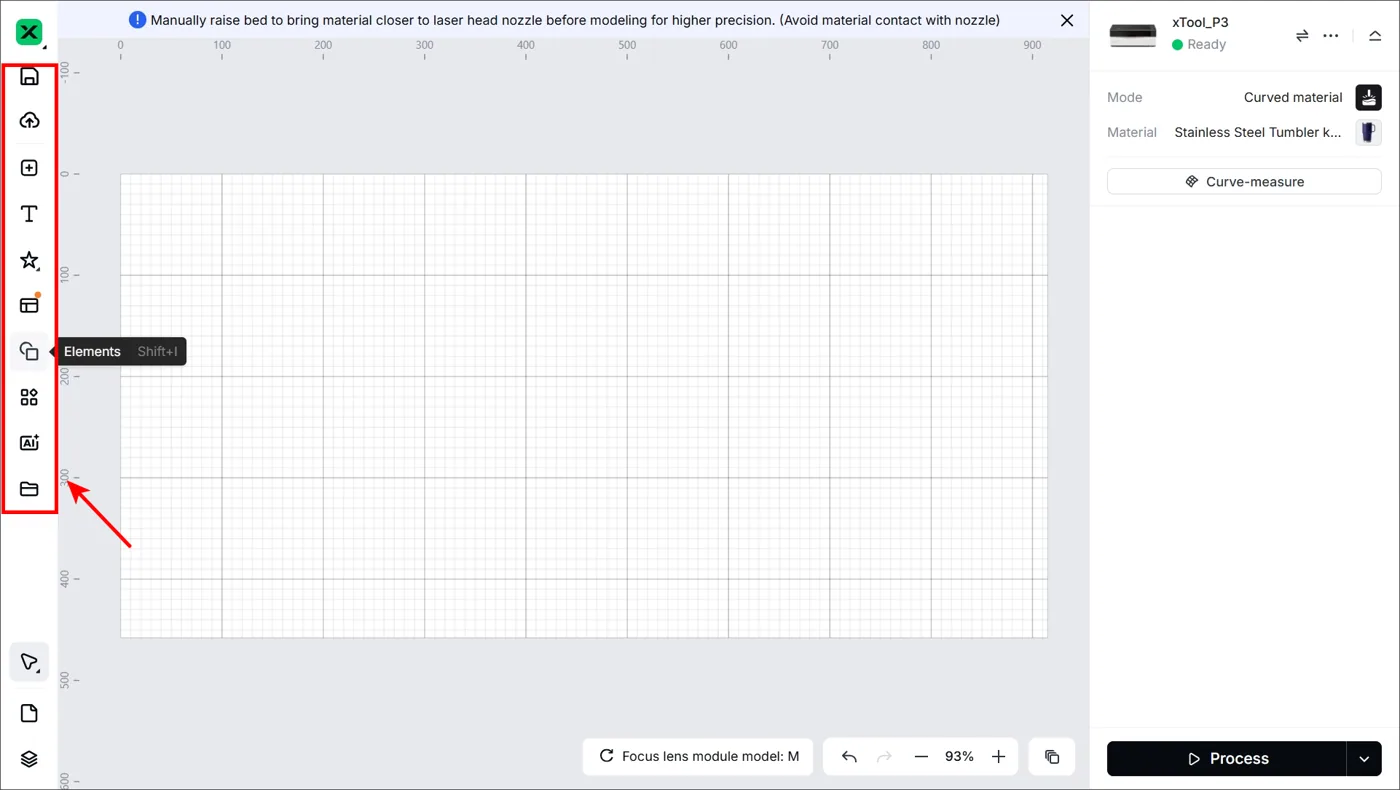Screen dimensions: 1400x790
Task: Expand the Process dropdown arrow
Action: [x=1364, y=759]
